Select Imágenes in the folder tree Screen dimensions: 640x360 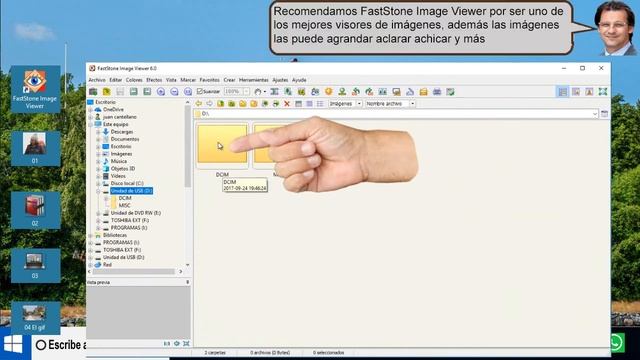point(121,154)
